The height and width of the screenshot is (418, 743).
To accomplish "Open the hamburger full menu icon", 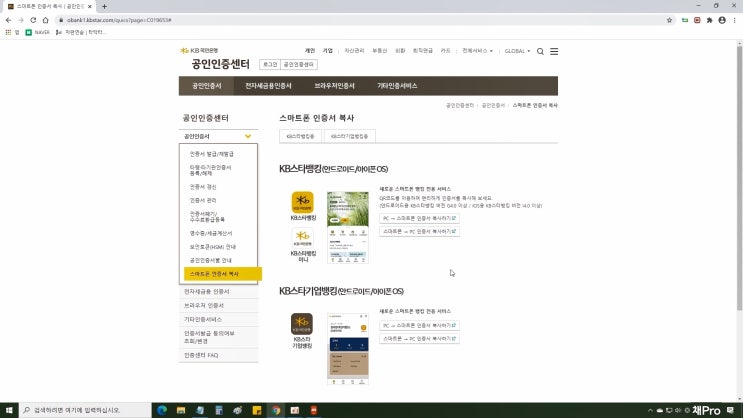I will click(554, 51).
